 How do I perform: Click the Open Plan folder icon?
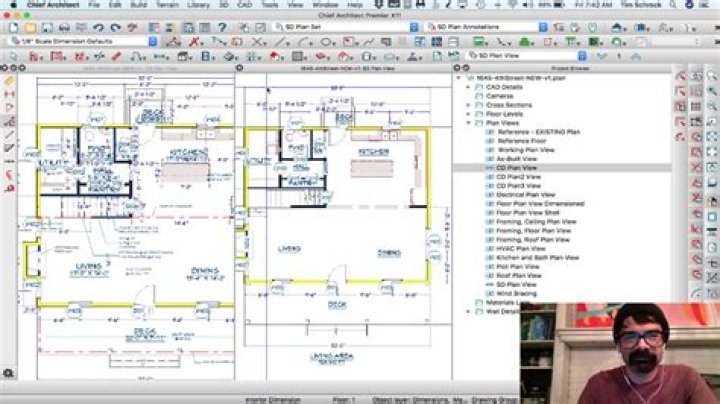[30, 28]
